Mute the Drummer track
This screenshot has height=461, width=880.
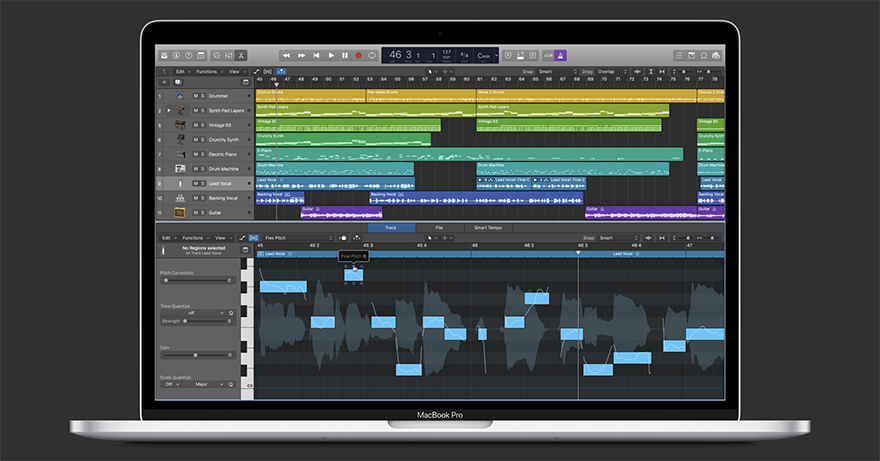195,96
